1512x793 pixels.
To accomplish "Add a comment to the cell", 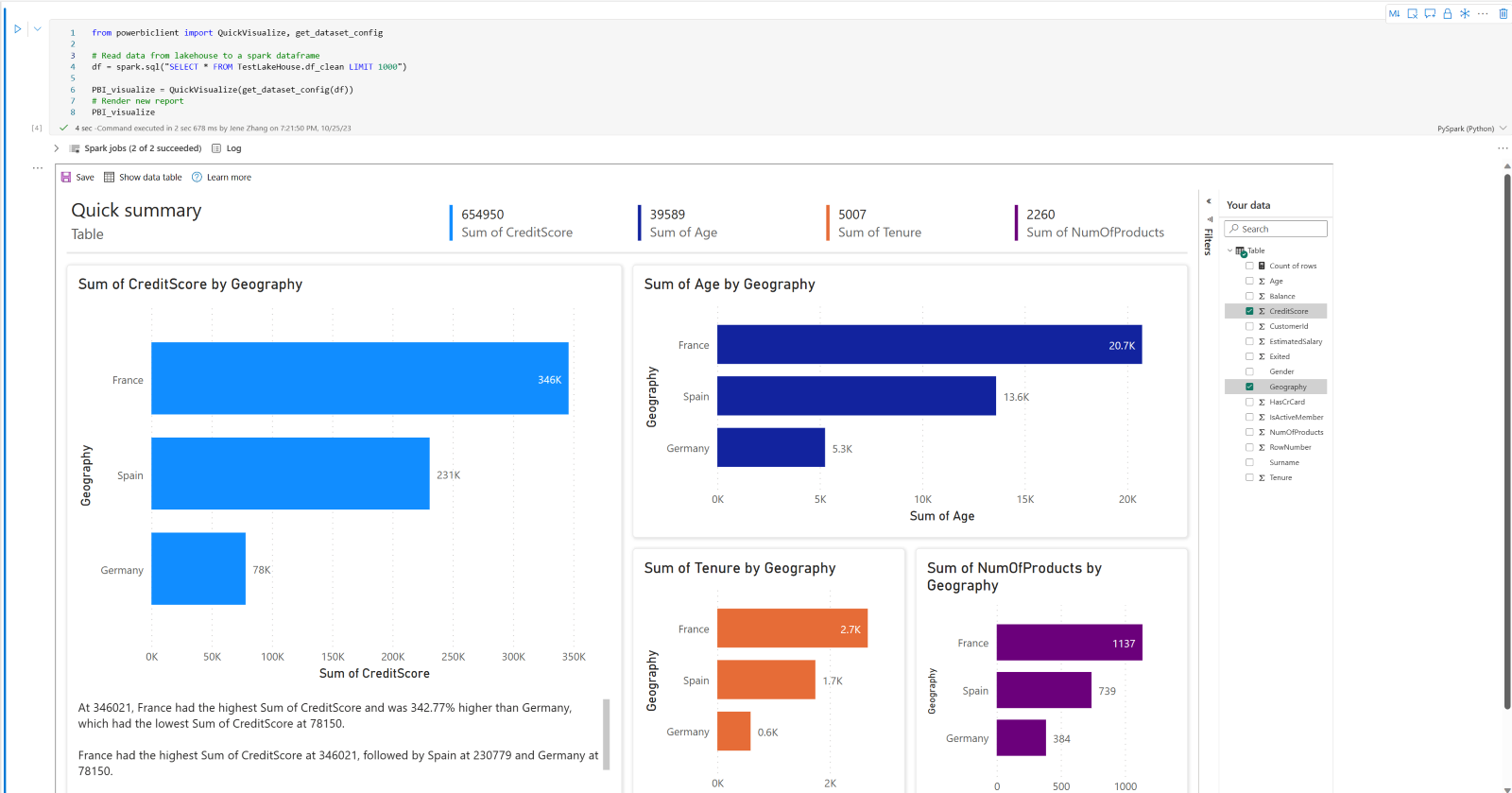I will tap(1430, 13).
